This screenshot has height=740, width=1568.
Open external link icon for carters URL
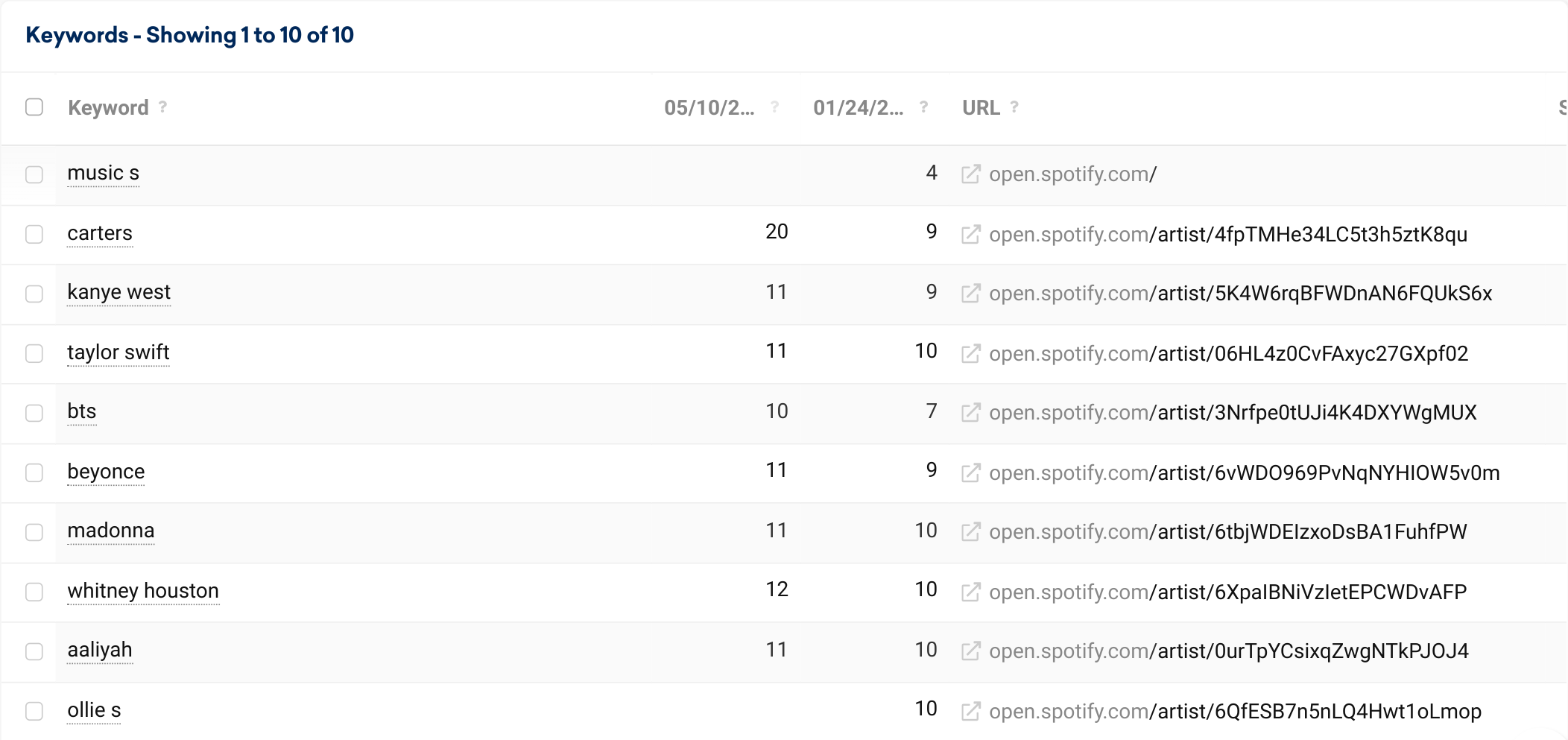970,235
